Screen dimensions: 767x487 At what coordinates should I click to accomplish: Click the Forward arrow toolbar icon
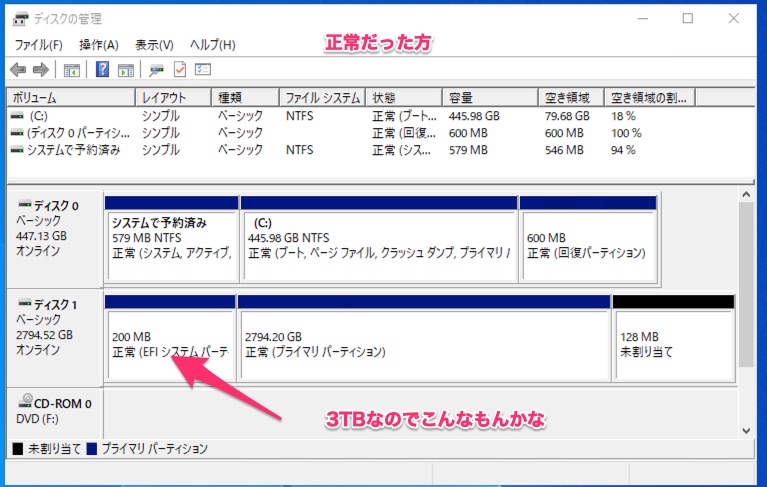(x=41, y=70)
